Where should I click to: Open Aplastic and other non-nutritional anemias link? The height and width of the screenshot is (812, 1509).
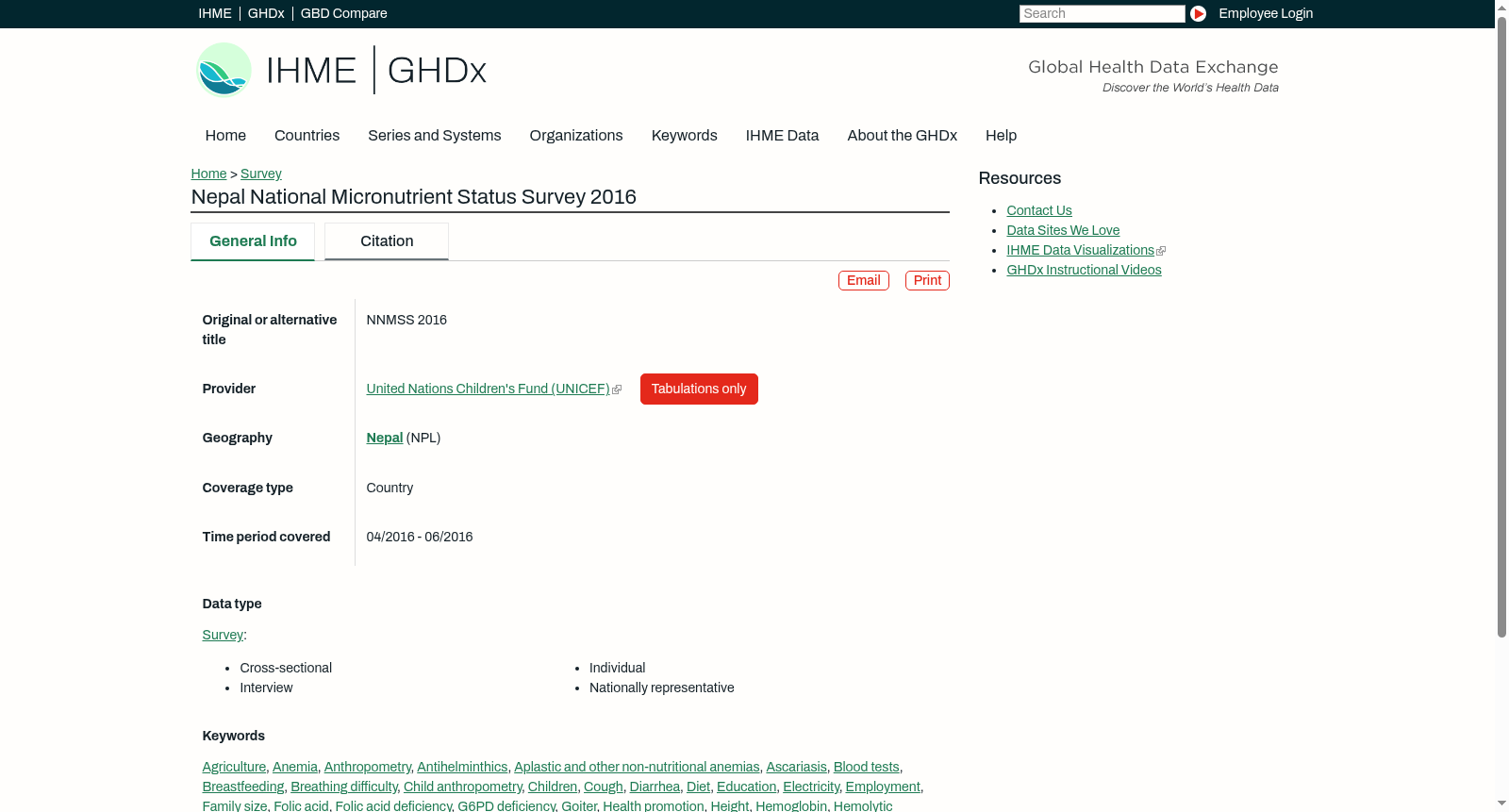coord(637,767)
